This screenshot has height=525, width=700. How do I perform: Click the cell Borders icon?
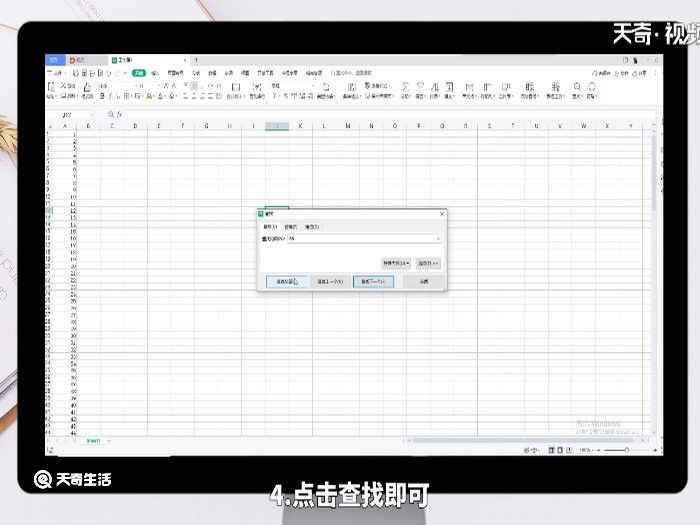(127, 96)
